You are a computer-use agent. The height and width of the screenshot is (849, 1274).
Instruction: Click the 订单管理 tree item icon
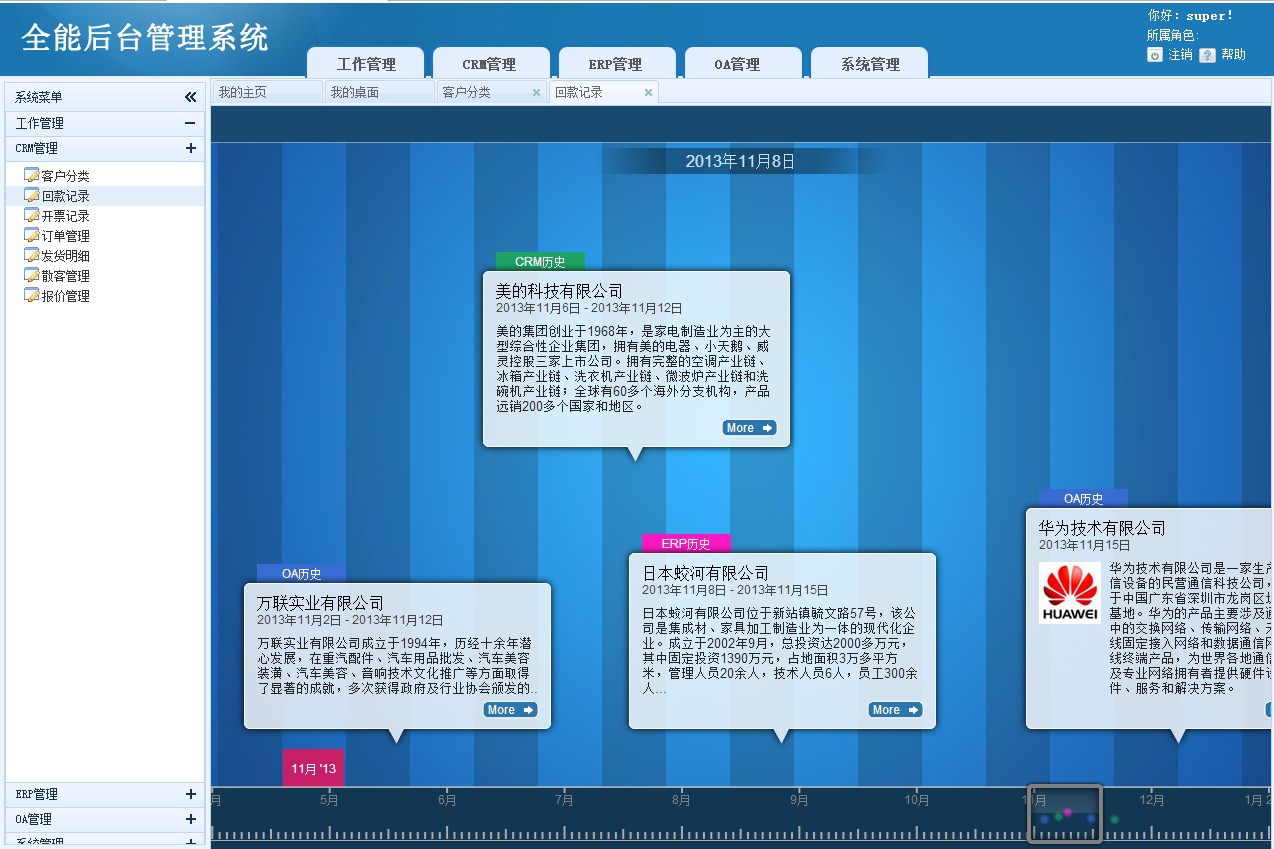point(31,236)
